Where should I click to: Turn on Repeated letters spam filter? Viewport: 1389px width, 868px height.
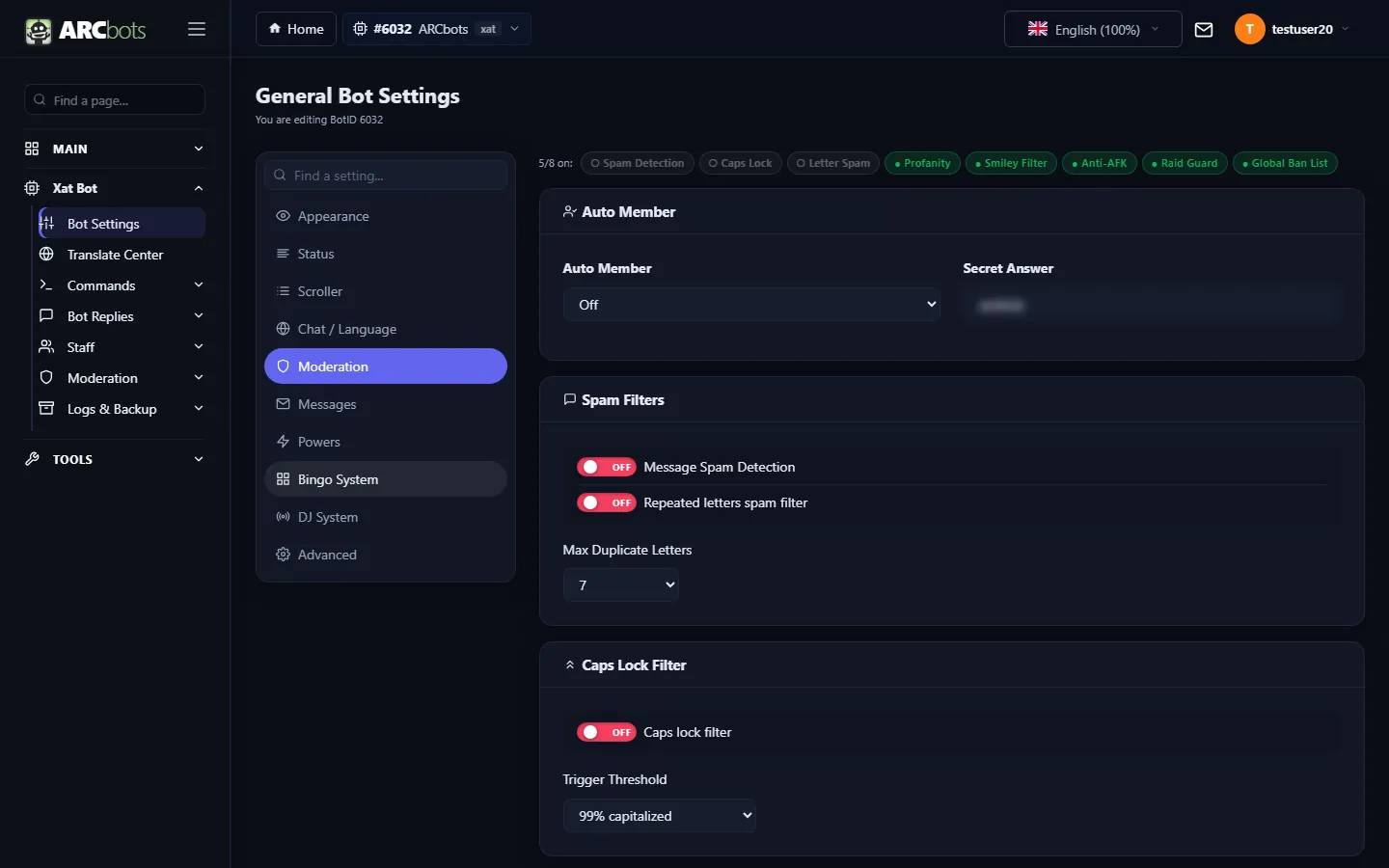[606, 502]
